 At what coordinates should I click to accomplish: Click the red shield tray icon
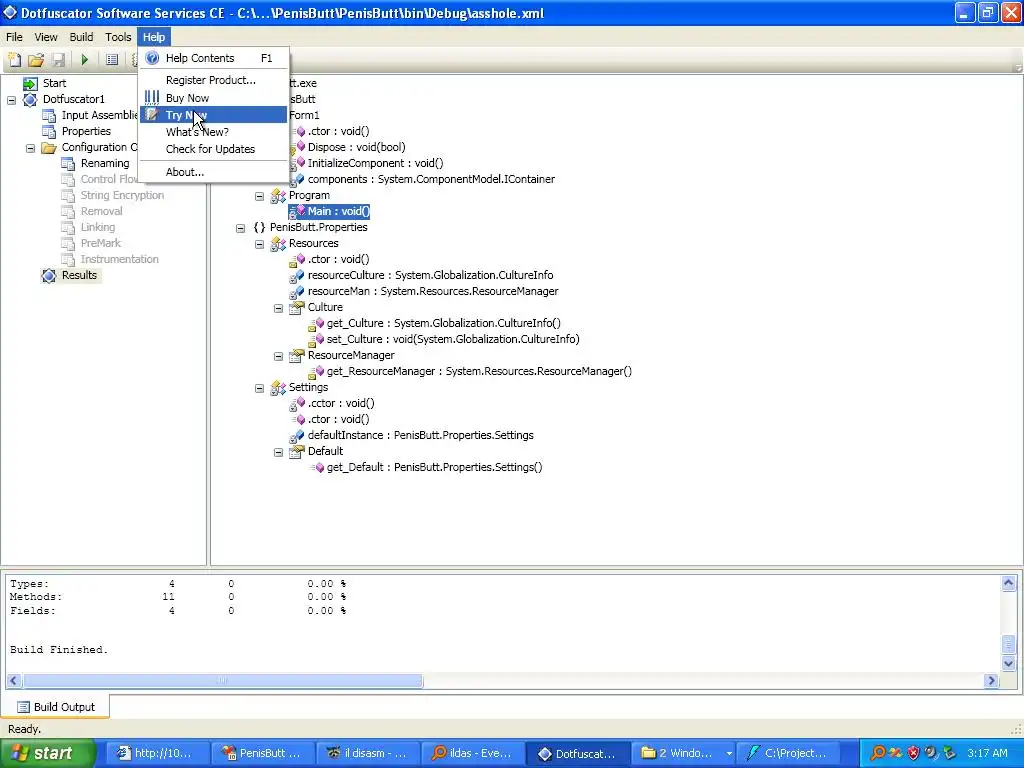point(914,753)
